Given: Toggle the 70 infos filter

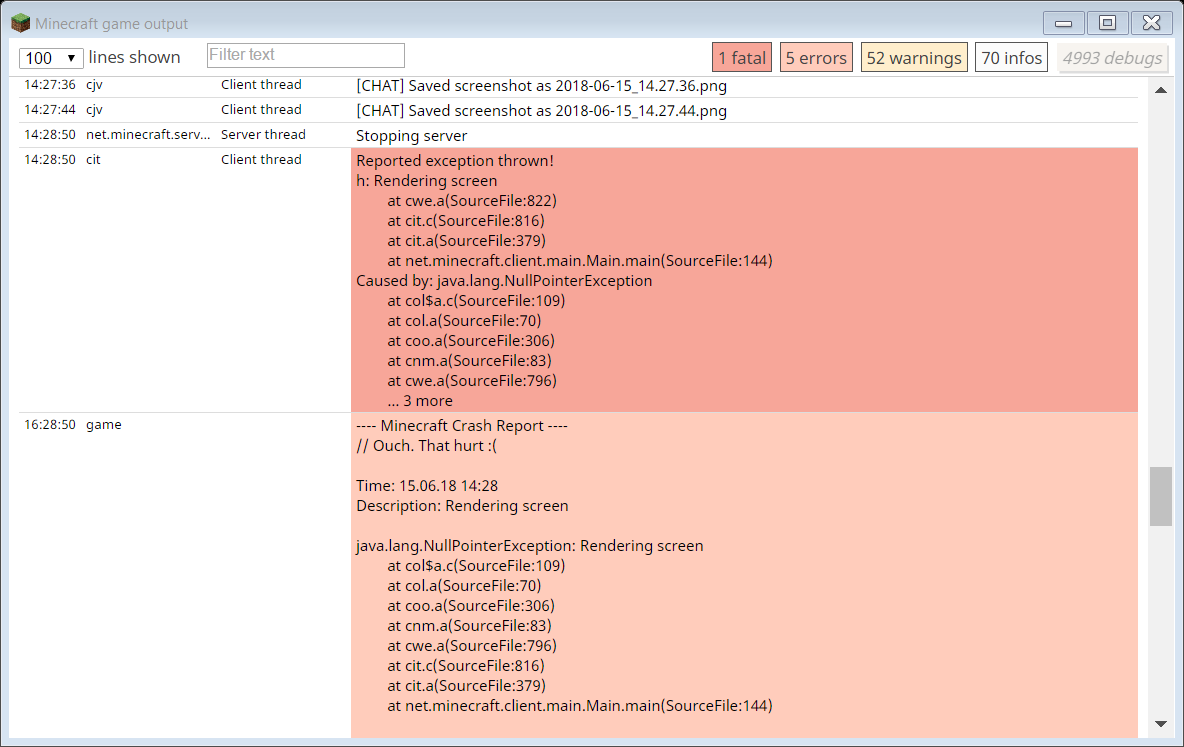Looking at the screenshot, I should (x=1011, y=57).
